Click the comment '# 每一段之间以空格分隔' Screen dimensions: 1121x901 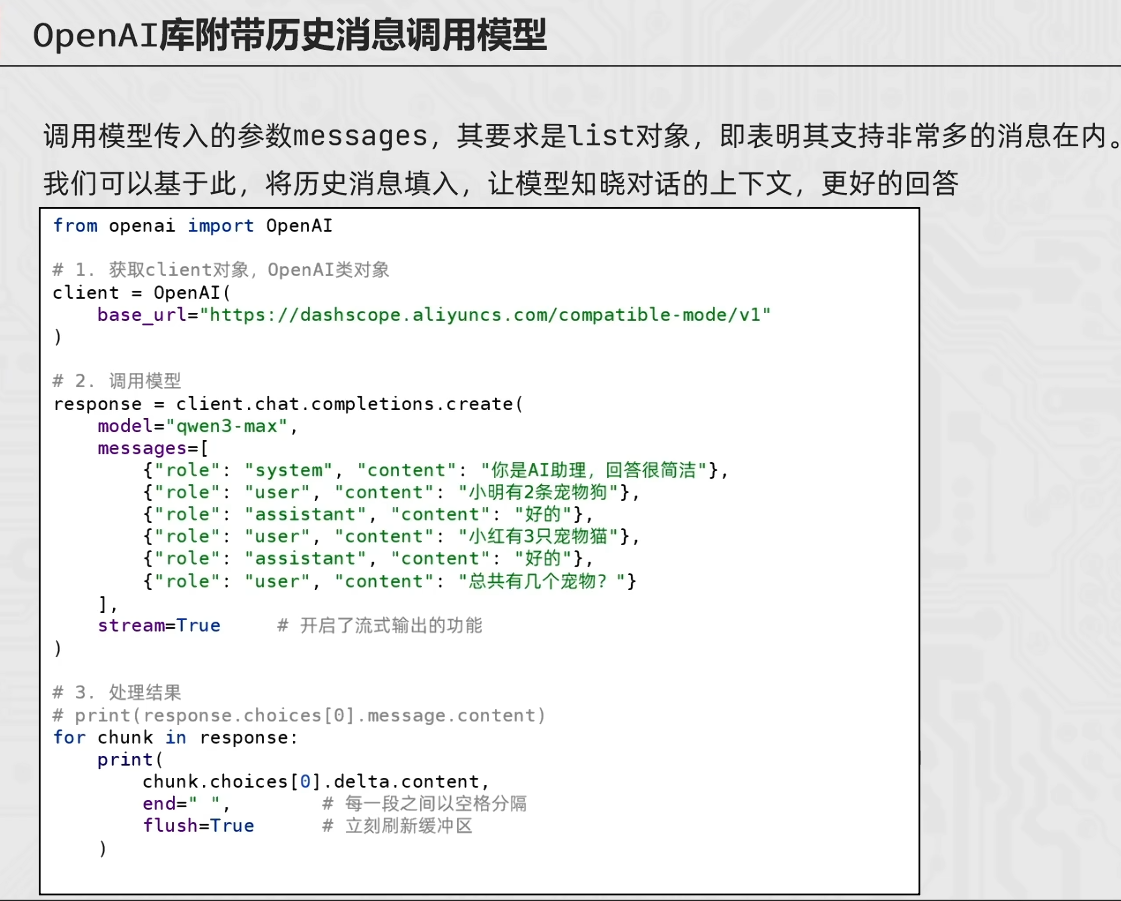pos(425,804)
